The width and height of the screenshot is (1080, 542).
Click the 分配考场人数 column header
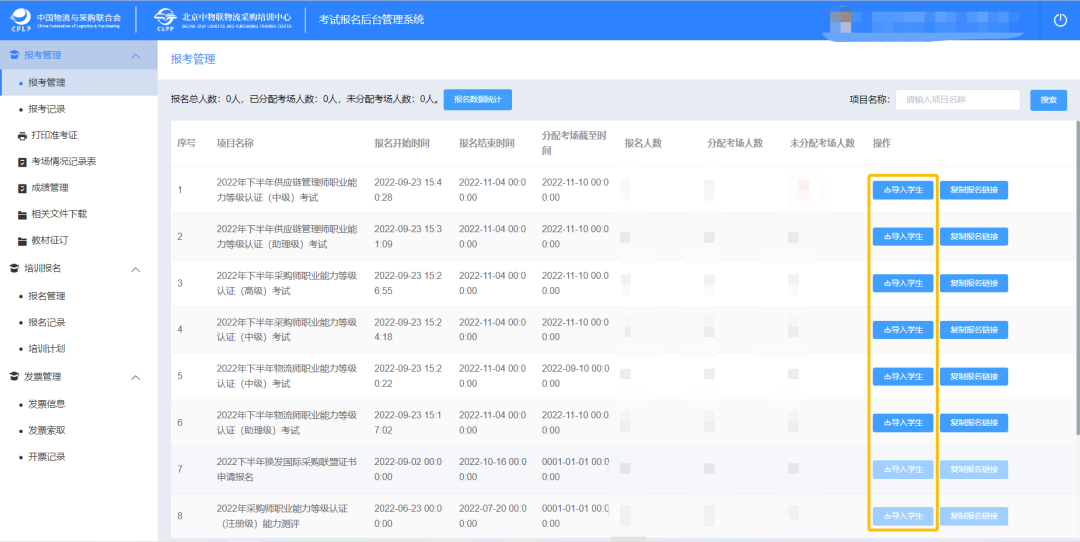point(735,143)
